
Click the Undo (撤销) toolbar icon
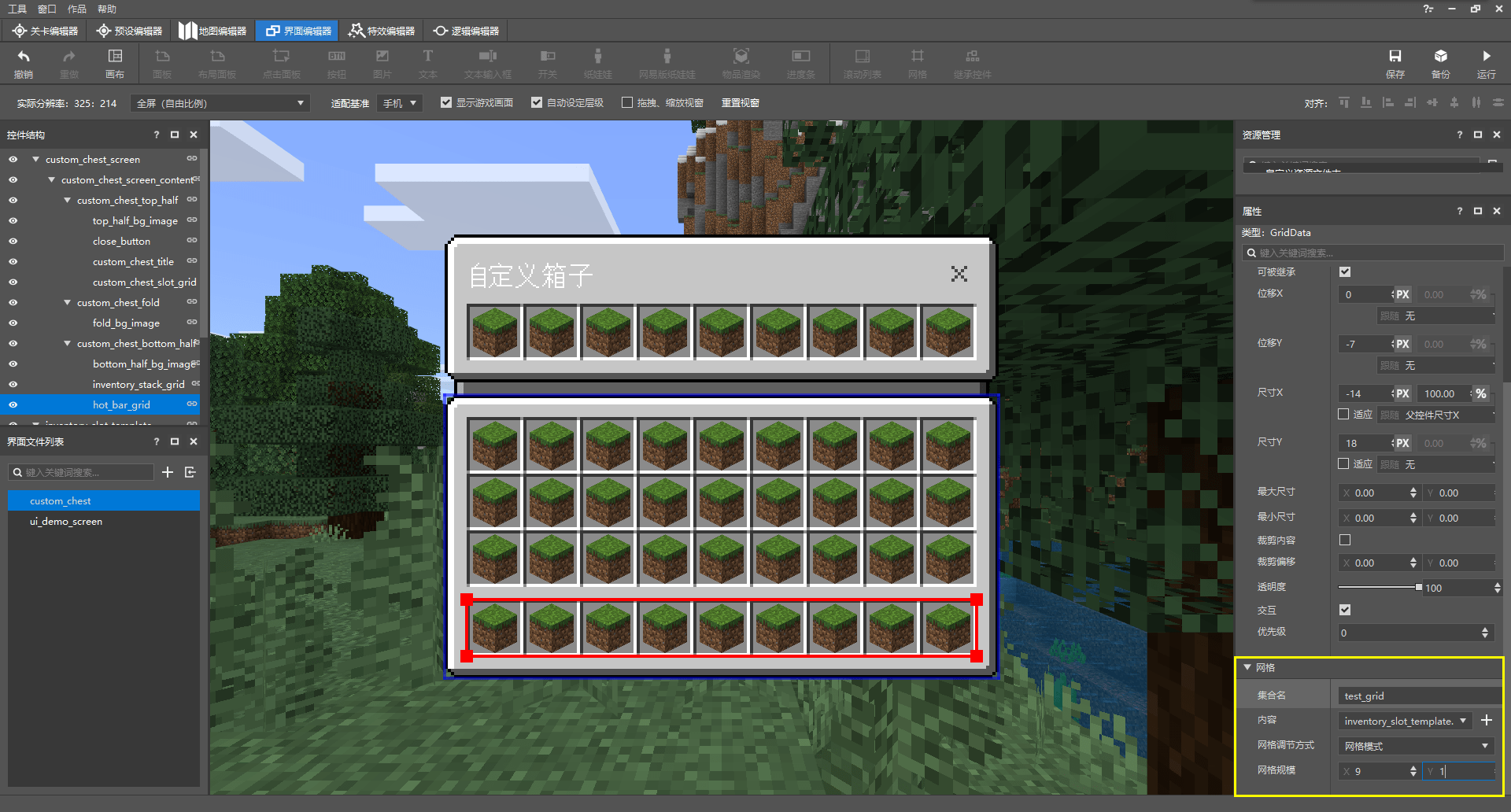(x=24, y=63)
